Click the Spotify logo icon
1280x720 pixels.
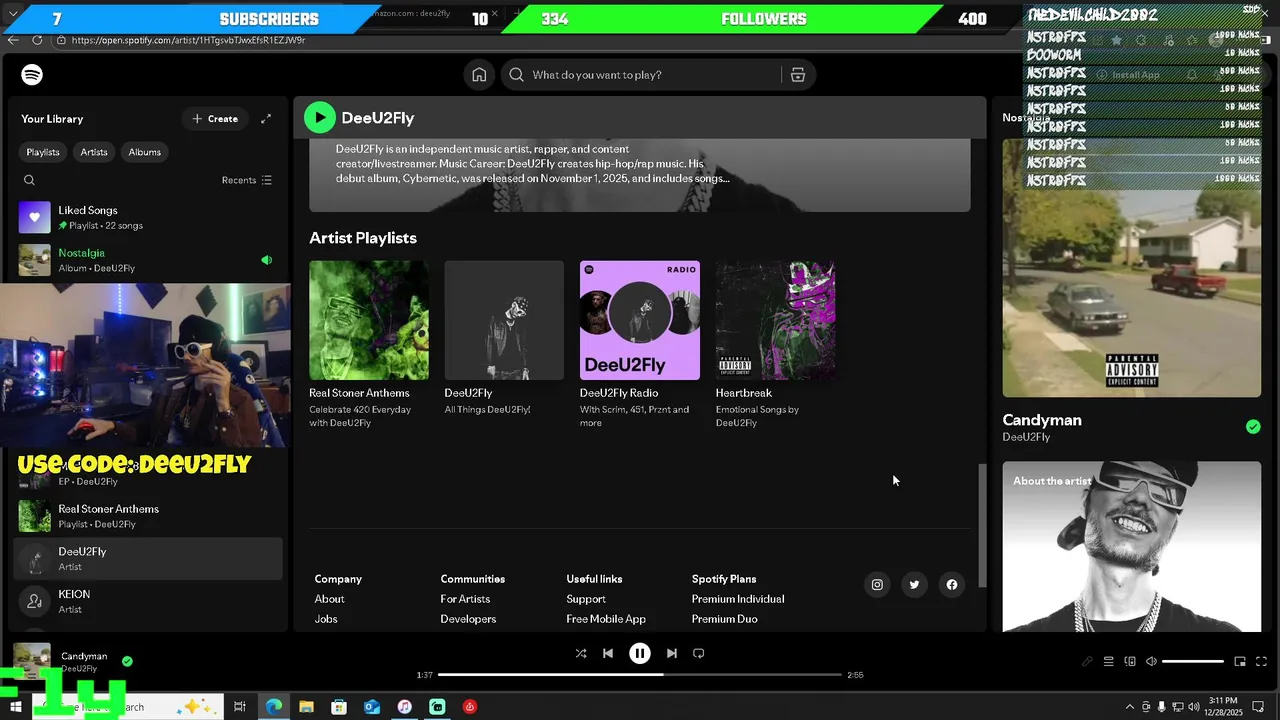point(32,75)
